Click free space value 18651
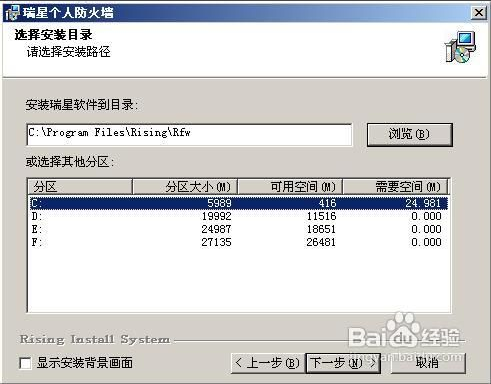This screenshot has height=384, width=491. (x=321, y=229)
